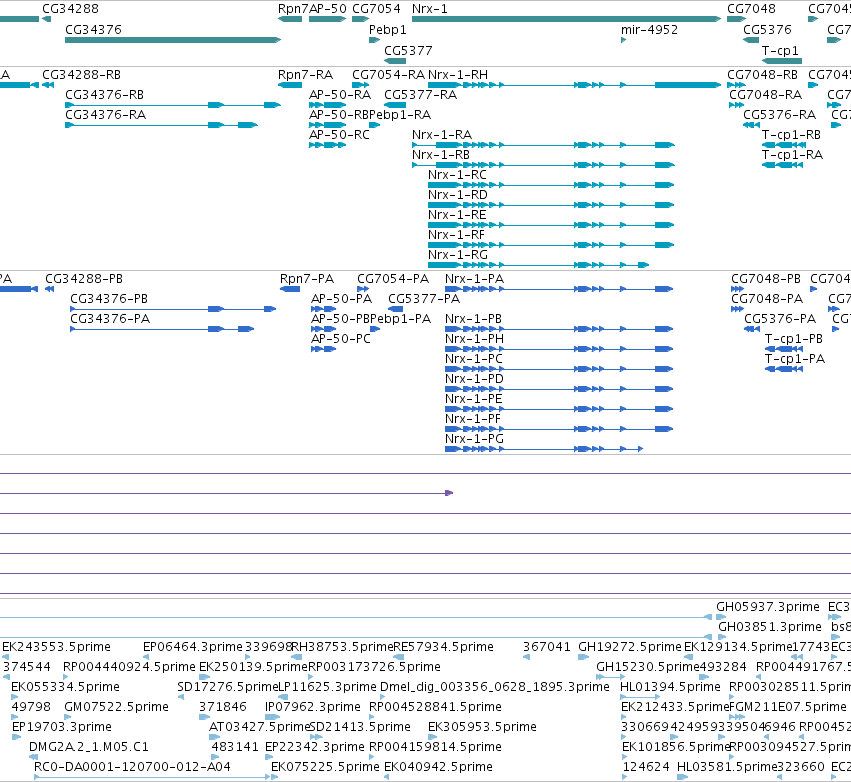Click feature DMG2A.2_1.M05.C1
Image resolution: width=851 pixels, height=782 pixels.
[88, 747]
